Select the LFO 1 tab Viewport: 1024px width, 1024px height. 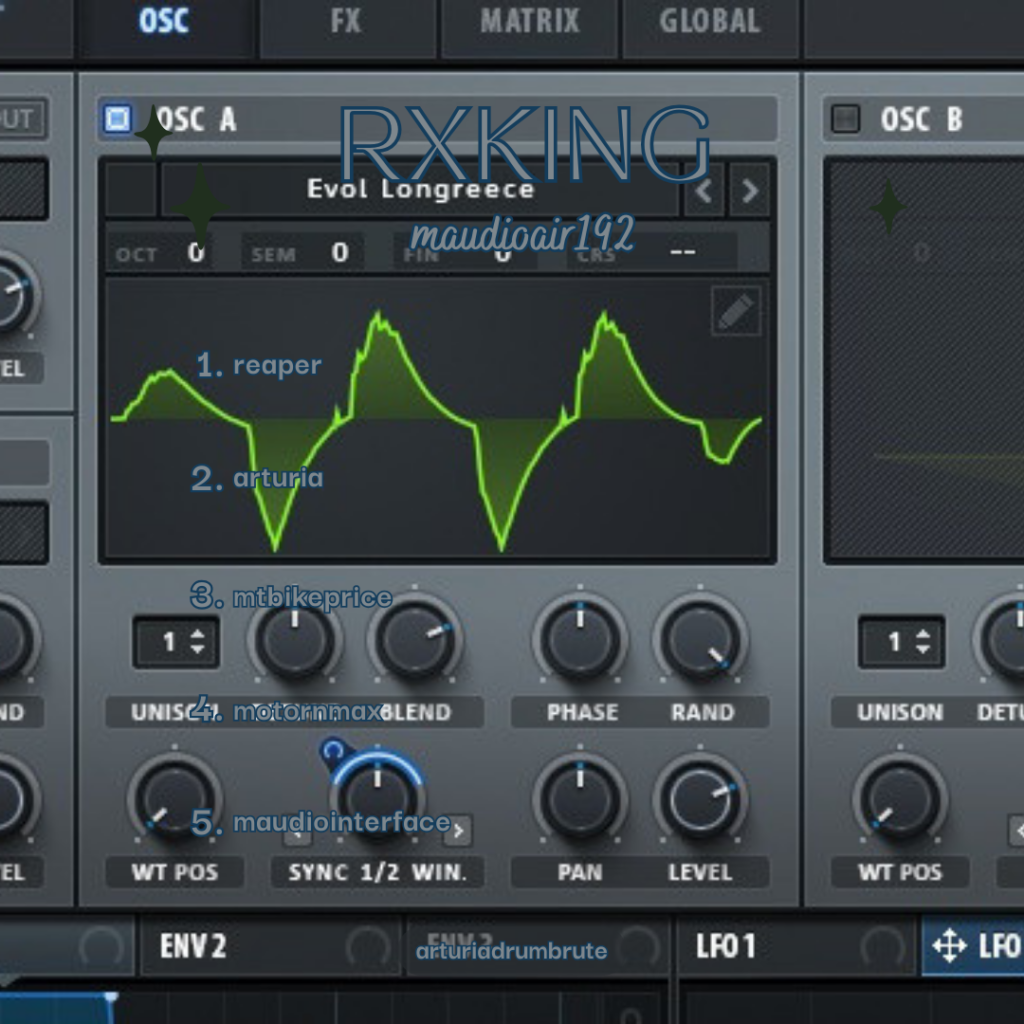pos(797,946)
